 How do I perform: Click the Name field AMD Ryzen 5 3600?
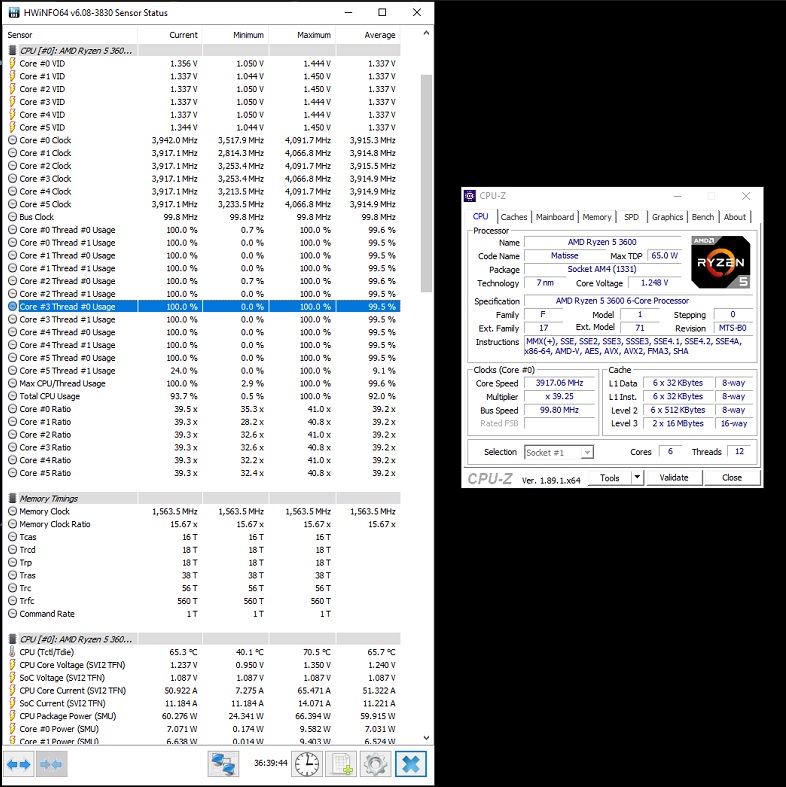[x=602, y=242]
